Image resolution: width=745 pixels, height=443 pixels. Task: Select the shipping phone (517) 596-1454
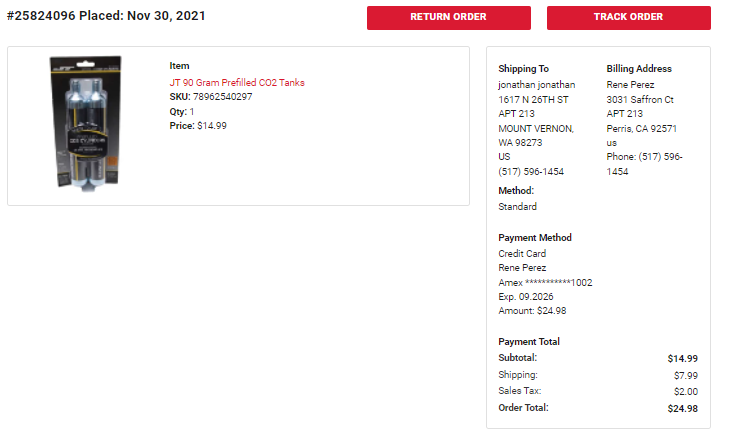click(x=531, y=172)
